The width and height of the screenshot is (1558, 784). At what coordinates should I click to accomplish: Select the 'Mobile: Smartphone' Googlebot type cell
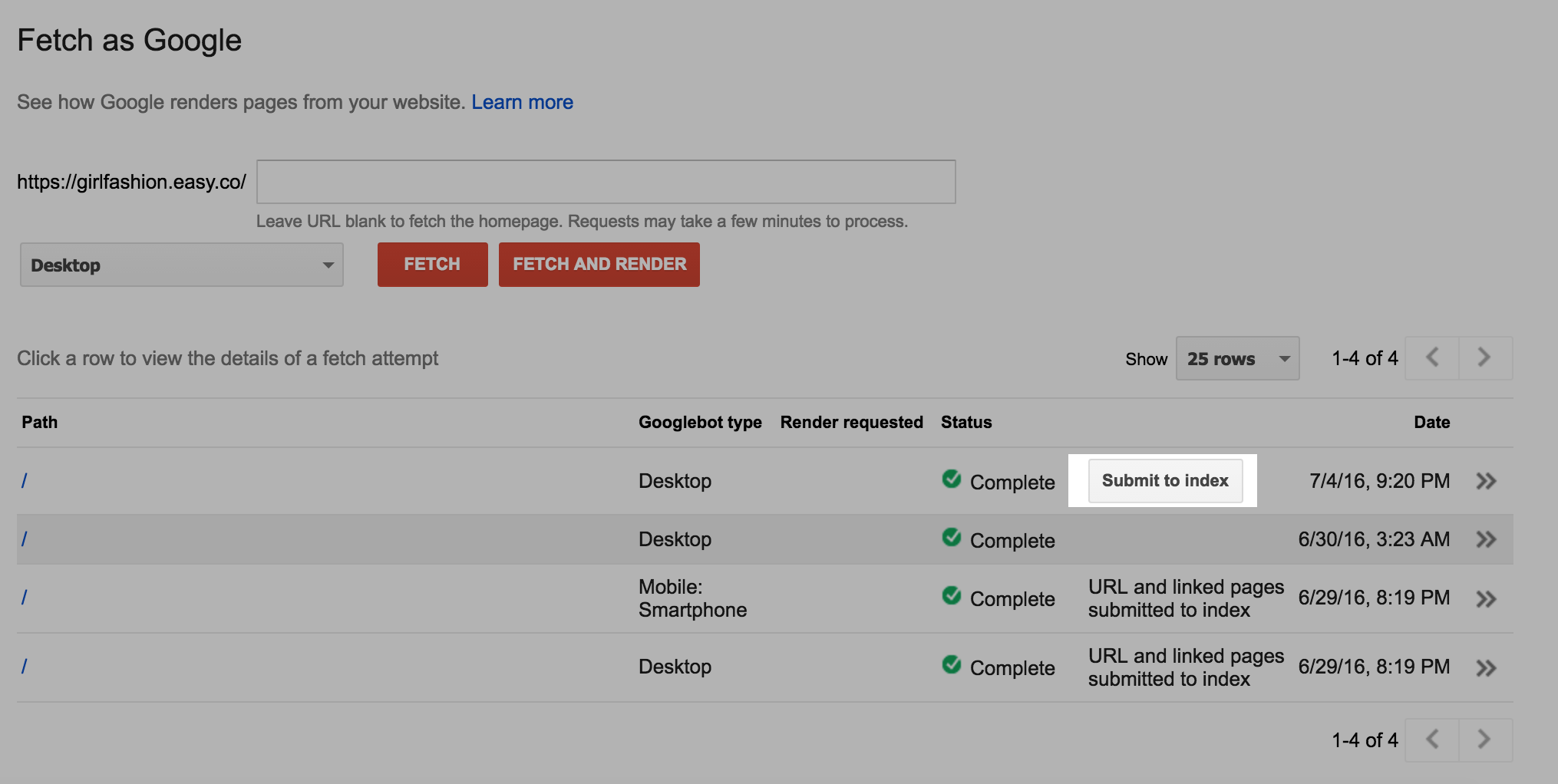pos(692,598)
